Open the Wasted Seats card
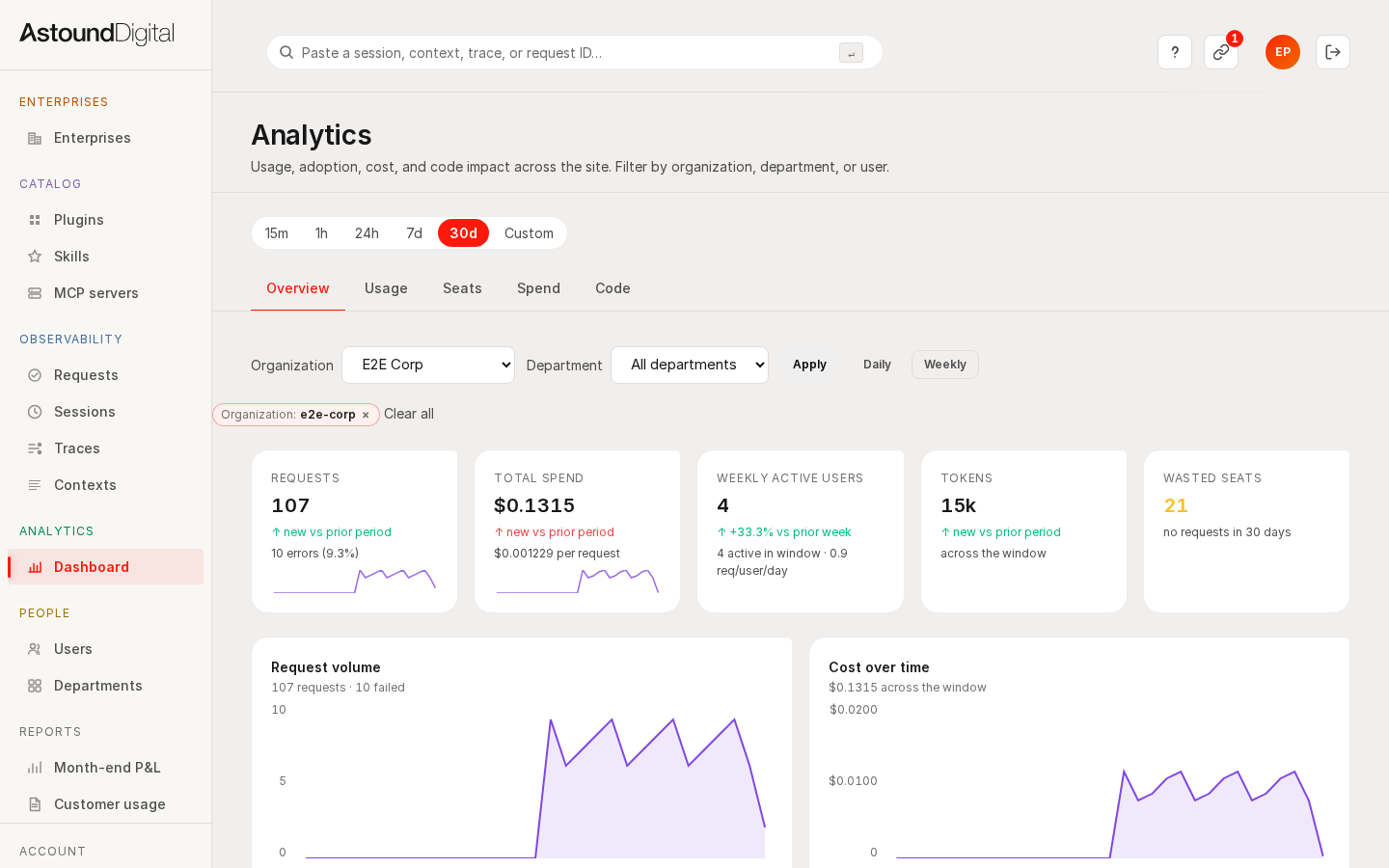The width and height of the screenshot is (1389, 868). [1246, 531]
